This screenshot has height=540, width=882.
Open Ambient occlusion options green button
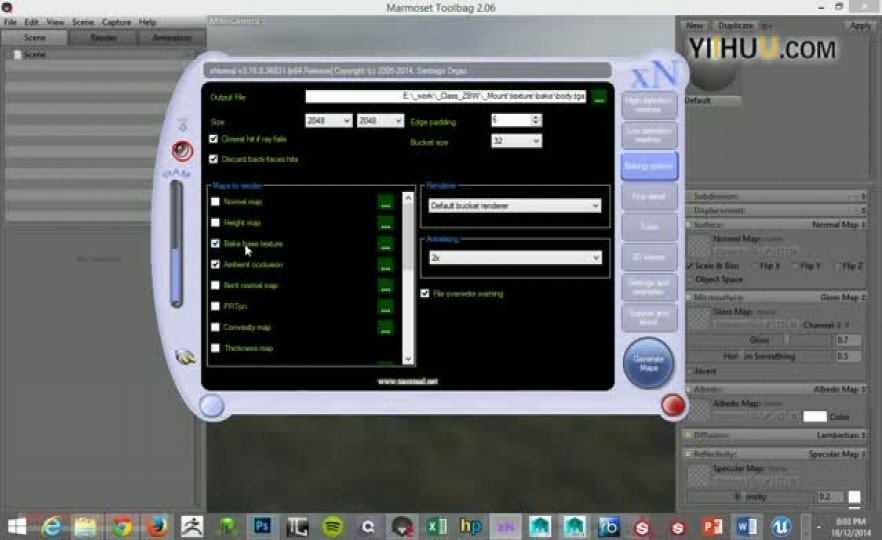click(x=385, y=265)
